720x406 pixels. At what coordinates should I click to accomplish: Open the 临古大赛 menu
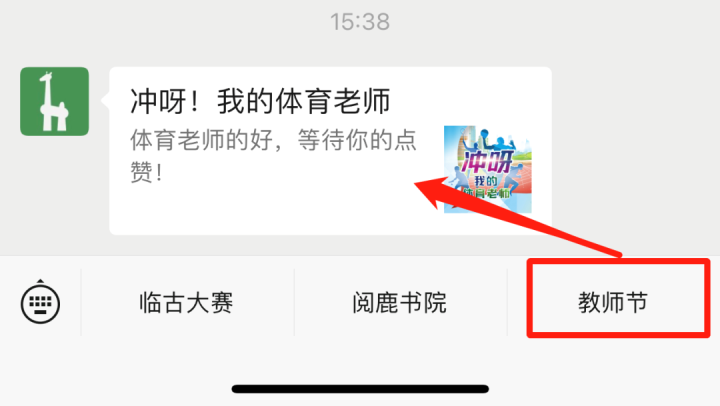(186, 303)
